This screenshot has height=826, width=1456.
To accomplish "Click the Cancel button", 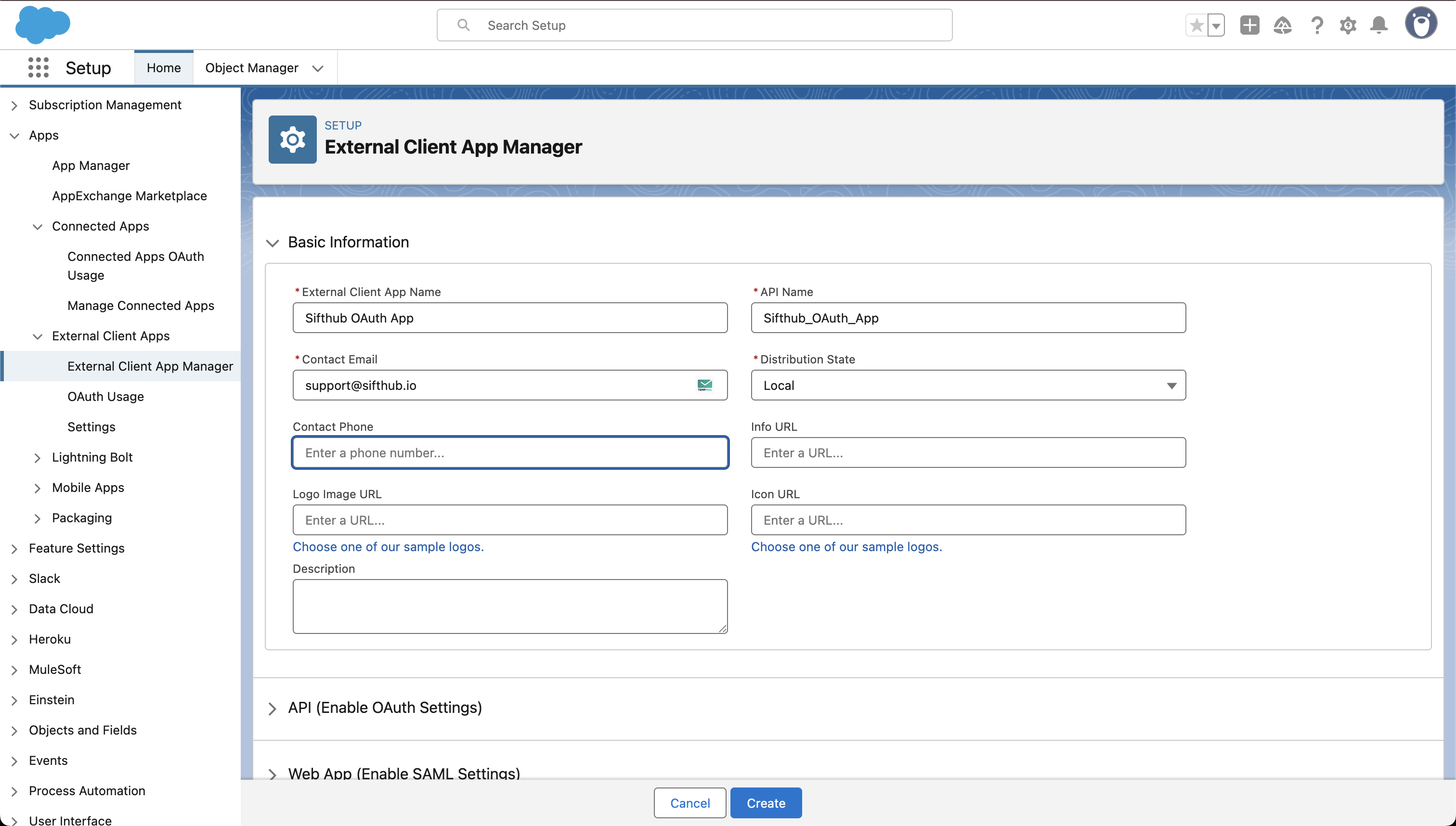I will (689, 803).
